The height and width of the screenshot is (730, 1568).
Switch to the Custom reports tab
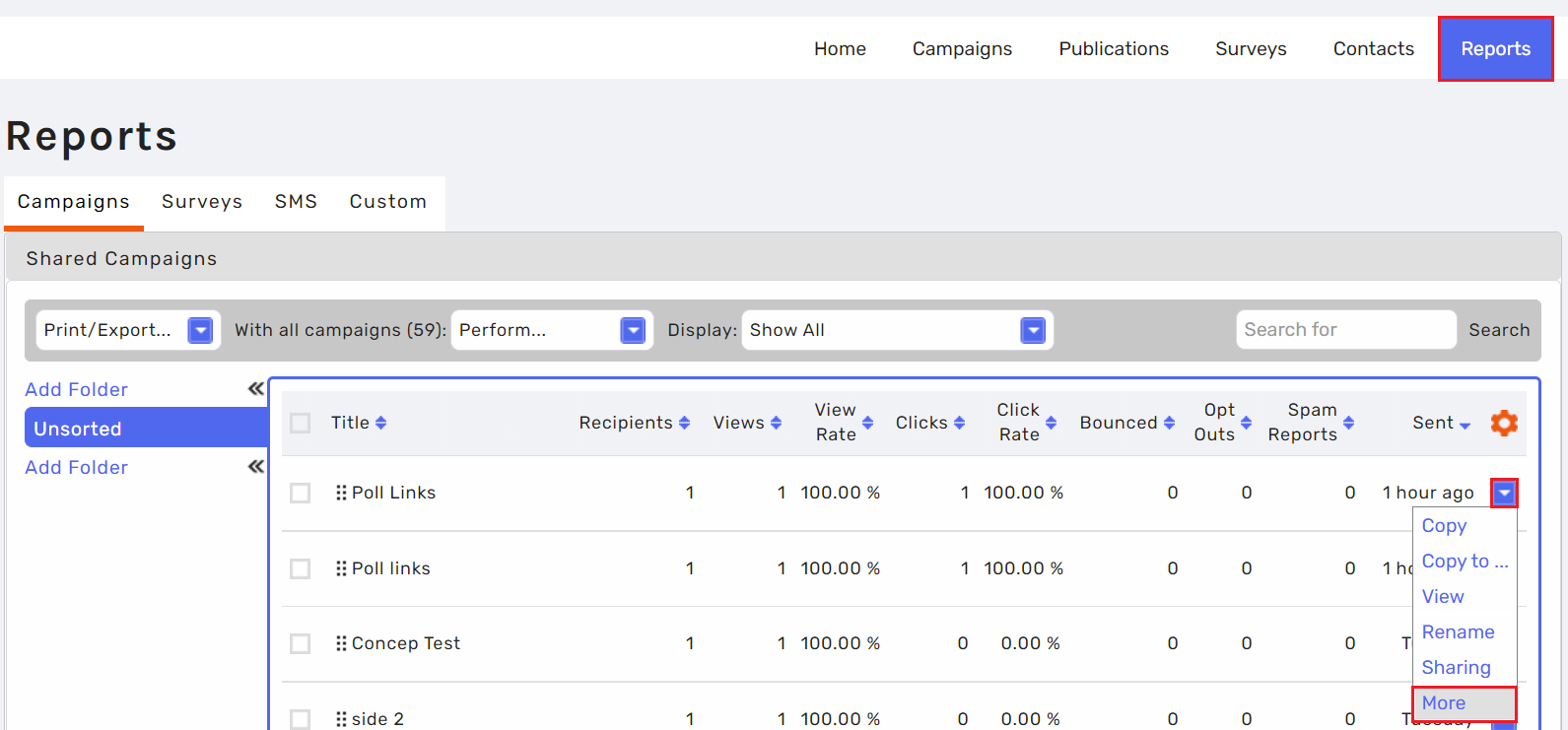(388, 202)
